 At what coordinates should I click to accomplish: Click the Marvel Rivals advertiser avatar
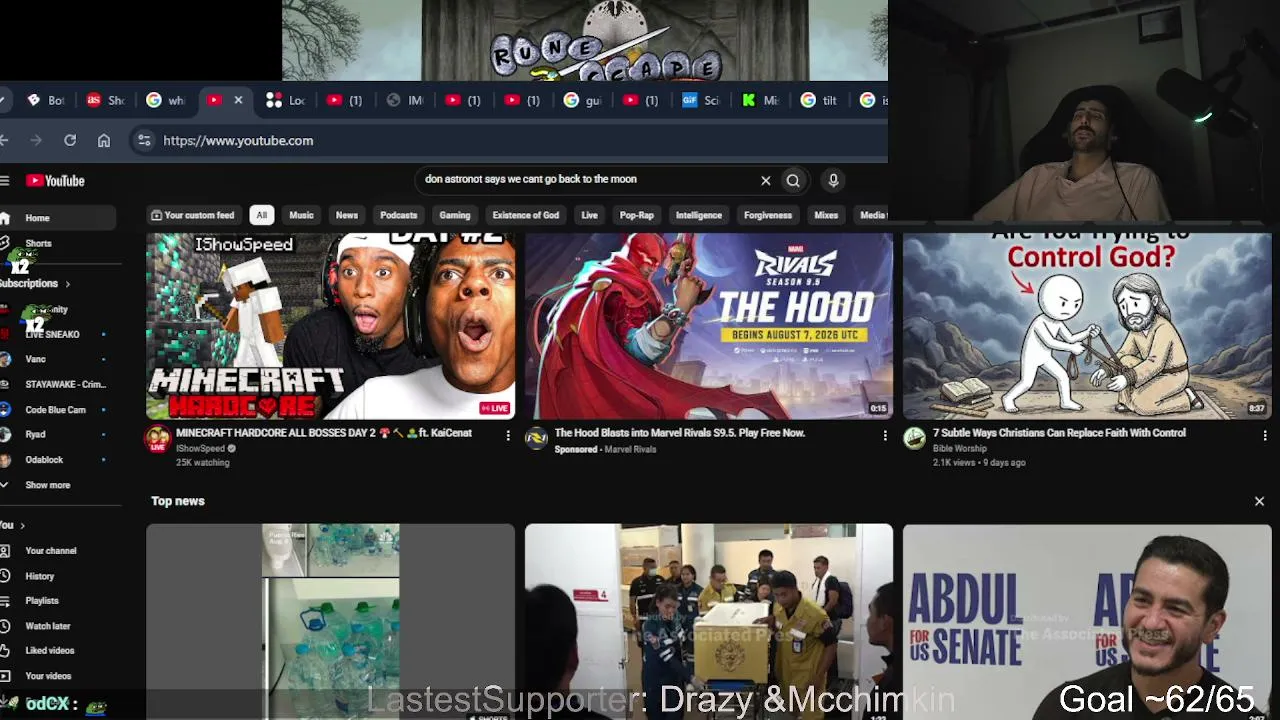coord(536,439)
